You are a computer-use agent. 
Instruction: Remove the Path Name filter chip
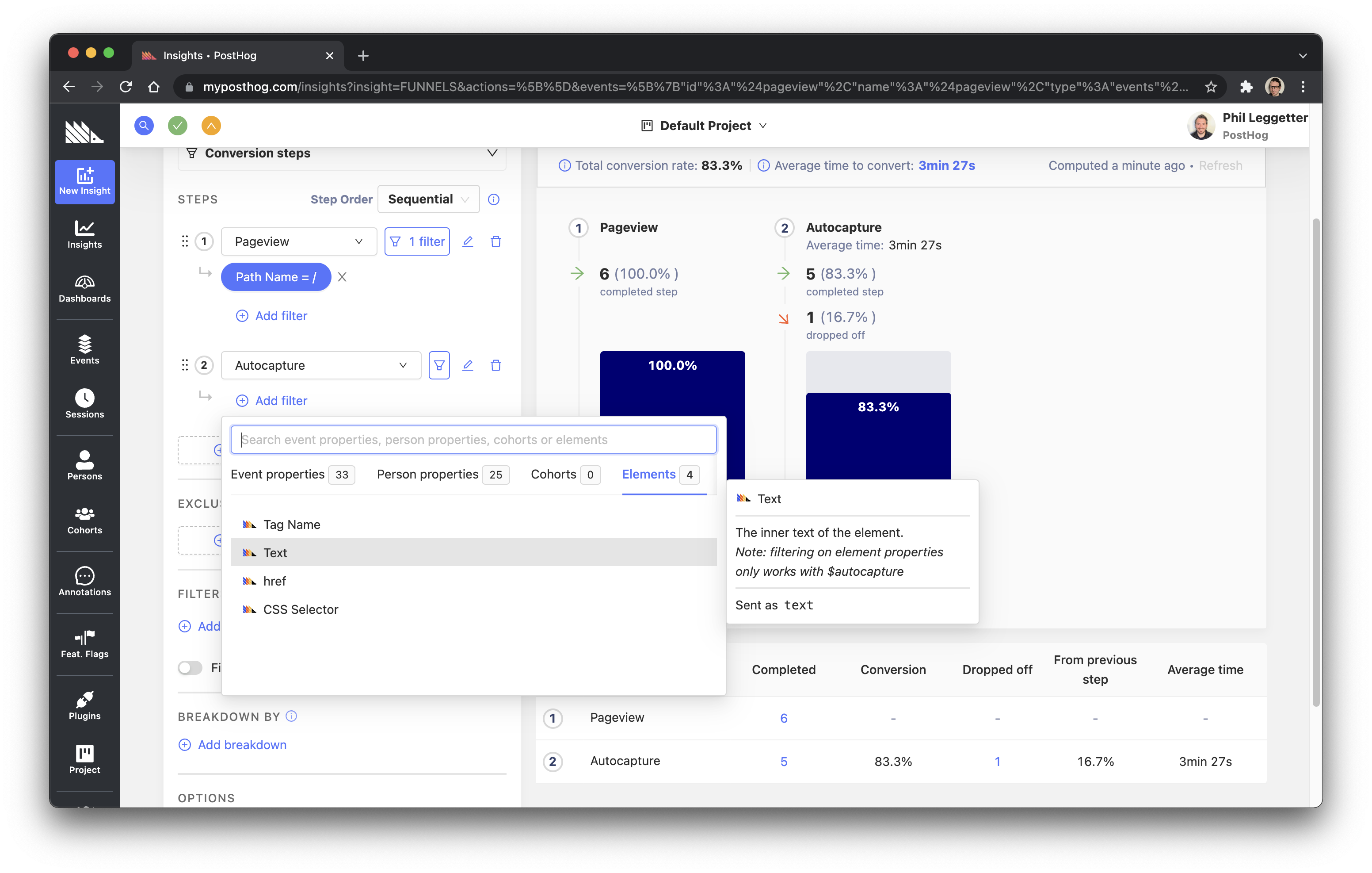pos(342,277)
